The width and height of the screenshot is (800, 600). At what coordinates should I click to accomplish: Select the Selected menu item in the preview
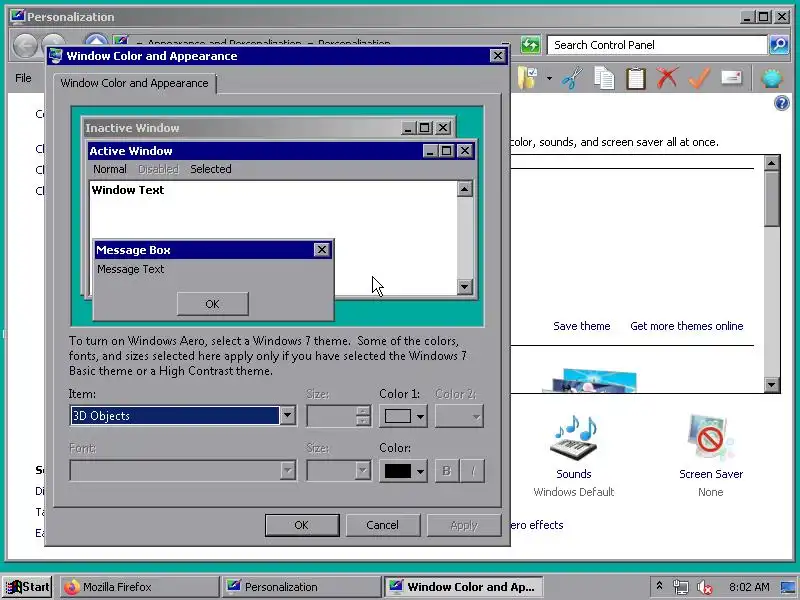click(211, 169)
